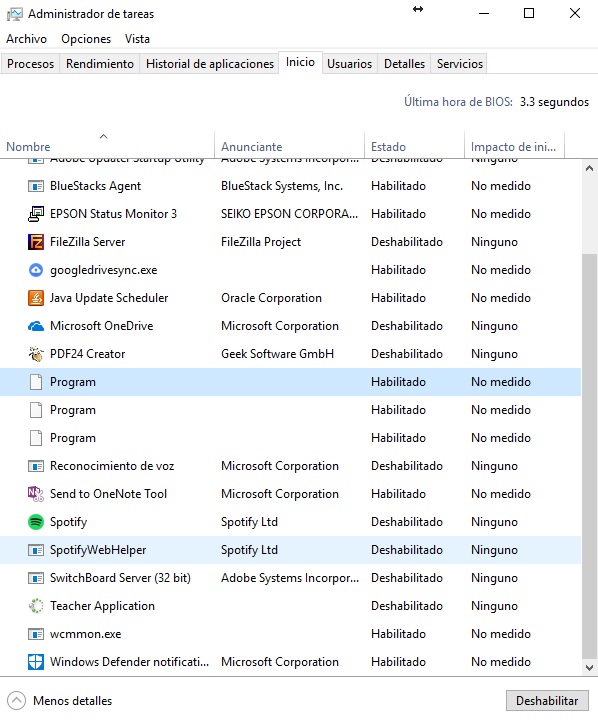Viewport: 598px width, 724px height.
Task: Click the Teacher Application icon
Action: click(x=36, y=606)
